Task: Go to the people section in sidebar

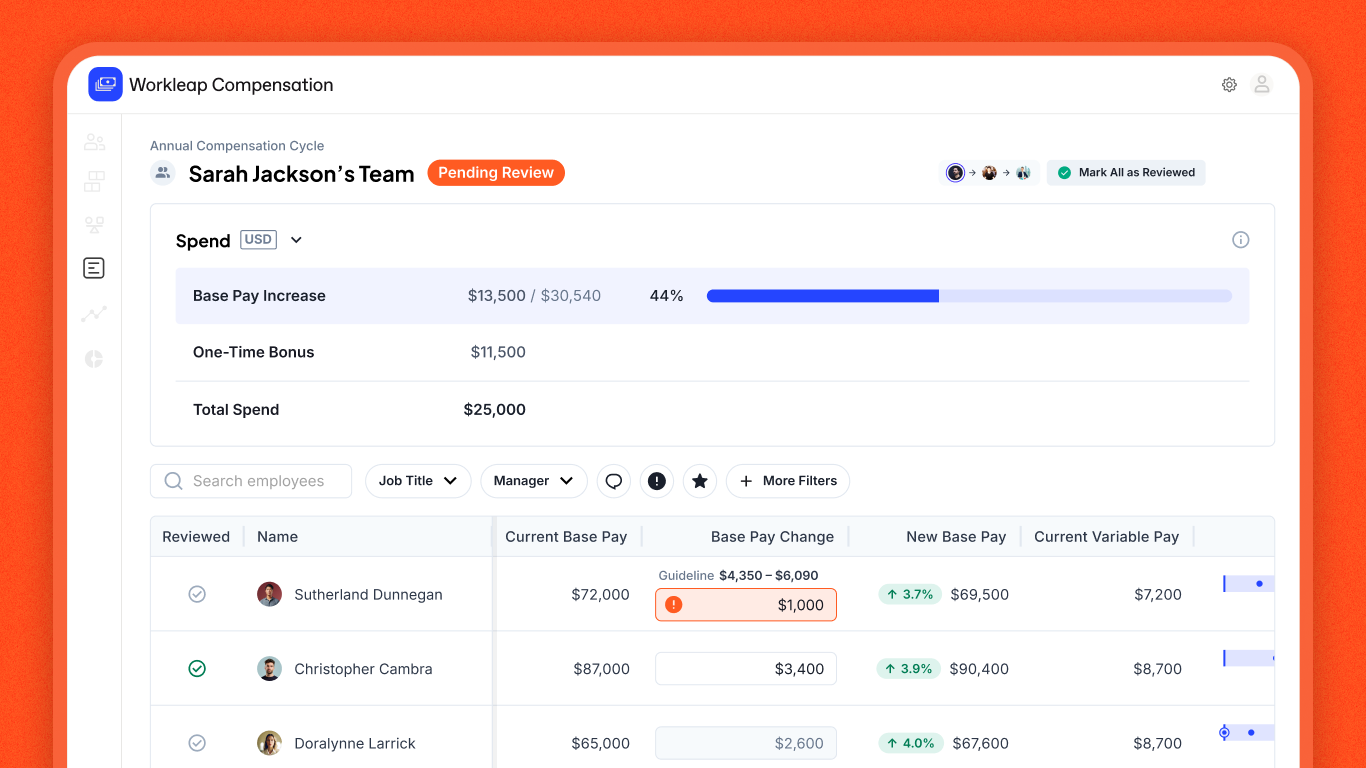Action: [x=94, y=142]
